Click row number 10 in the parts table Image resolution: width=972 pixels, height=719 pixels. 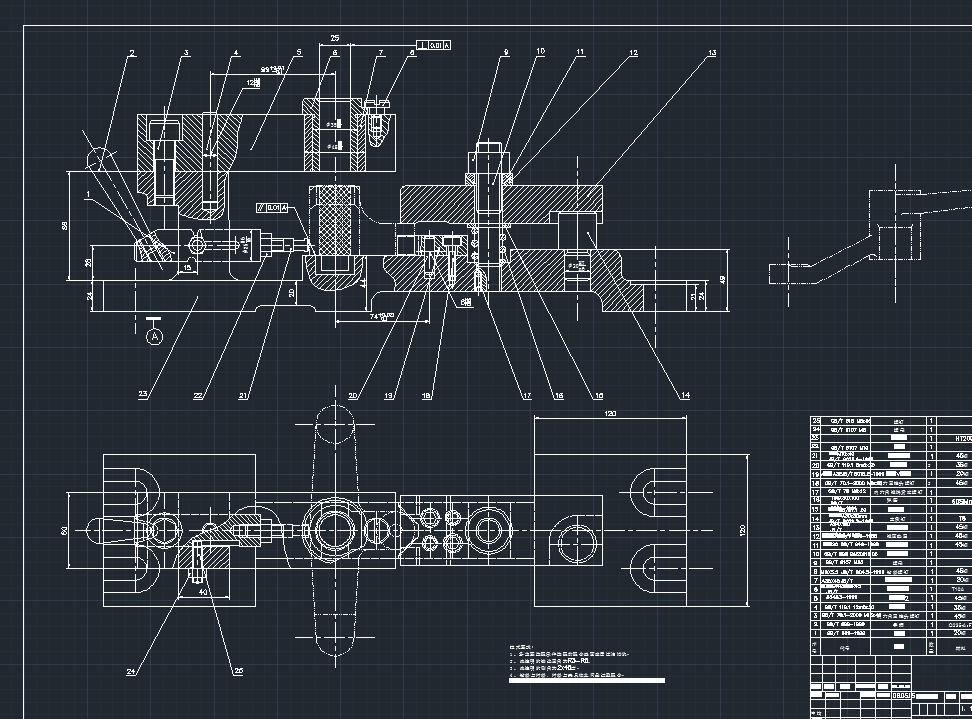click(x=816, y=554)
